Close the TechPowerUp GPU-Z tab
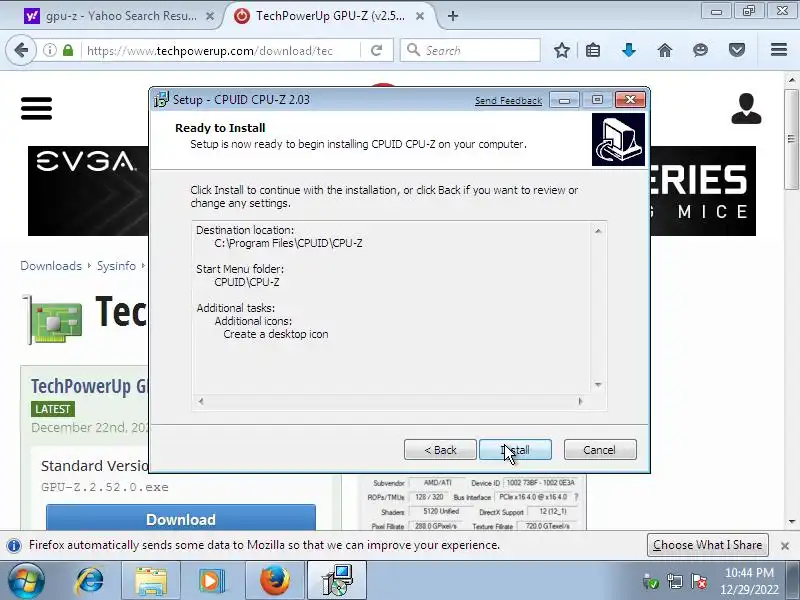Screen dimensions: 800x600 click(420, 16)
